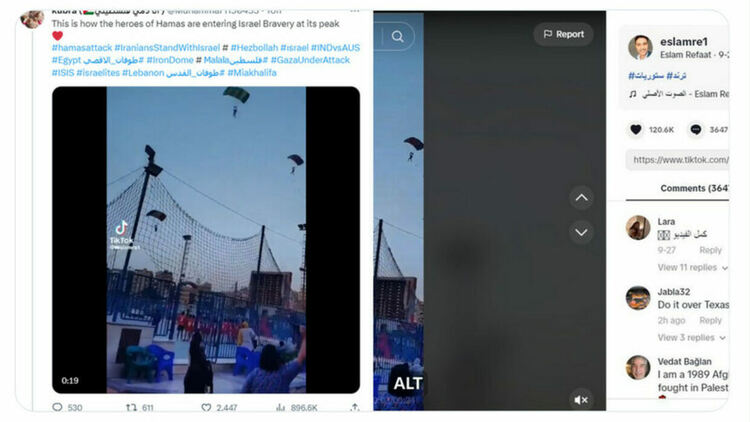Viewport: 750px width, 422px height.
Task: Show the ALT image description badge
Action: pyautogui.click(x=407, y=383)
